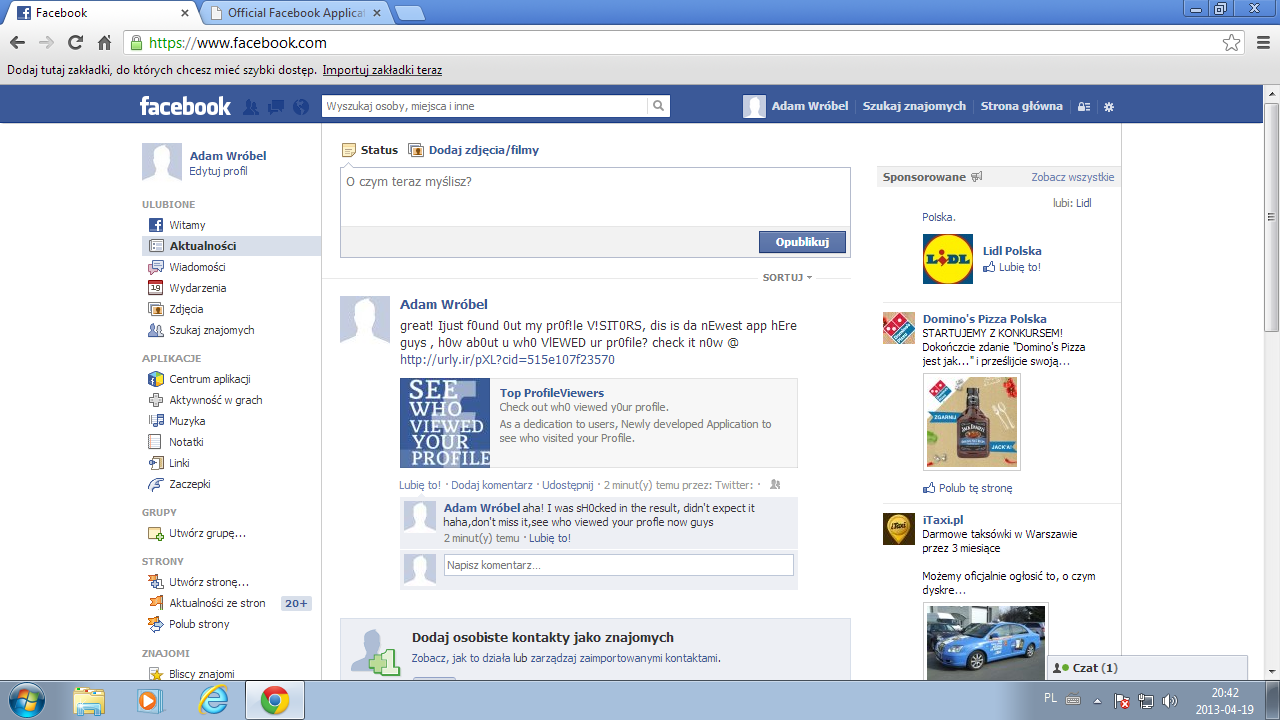Click Zobacz wszystkie in Sponsorowane
Image resolution: width=1280 pixels, height=720 pixels.
tap(1072, 177)
